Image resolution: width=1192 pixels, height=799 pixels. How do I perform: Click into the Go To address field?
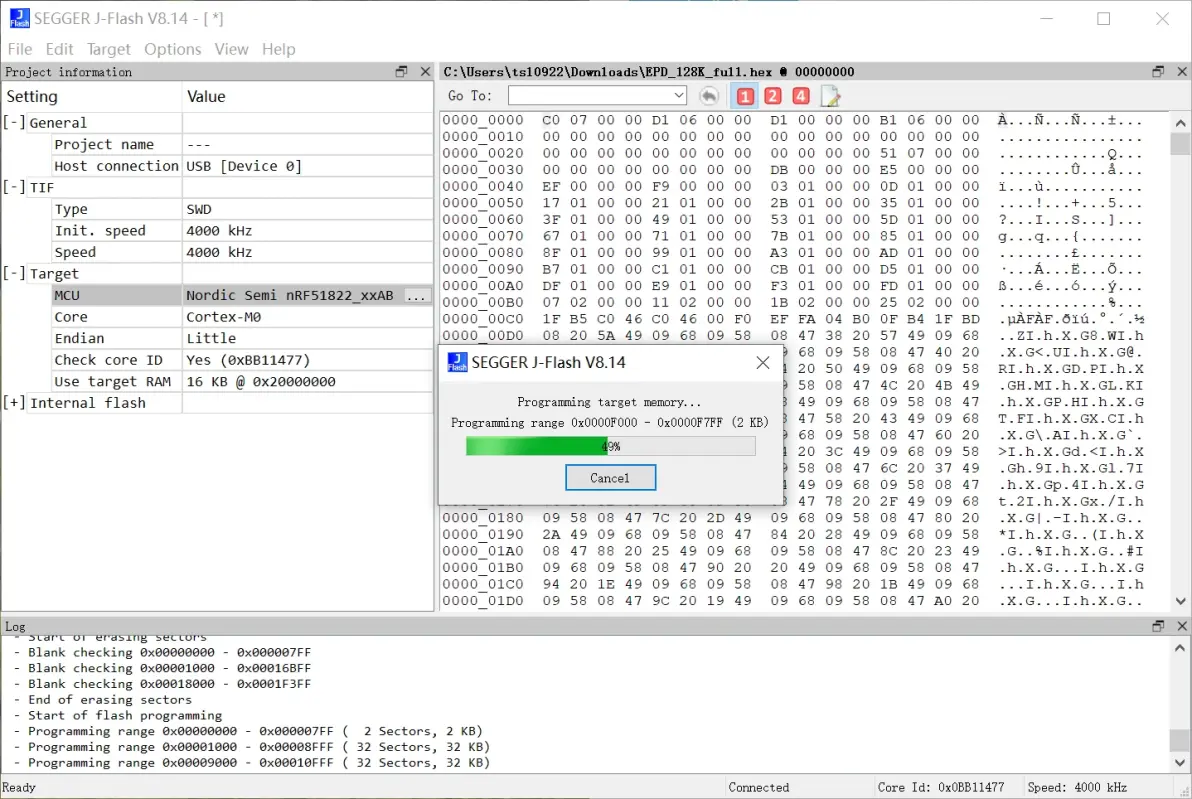[x=589, y=95]
